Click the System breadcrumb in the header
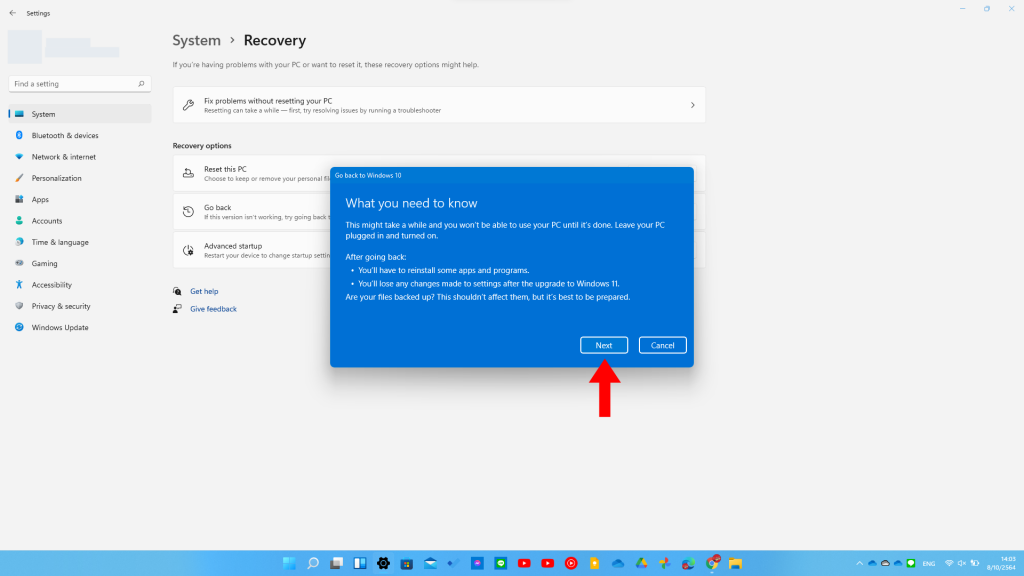This screenshot has width=1024, height=576. click(x=197, y=40)
